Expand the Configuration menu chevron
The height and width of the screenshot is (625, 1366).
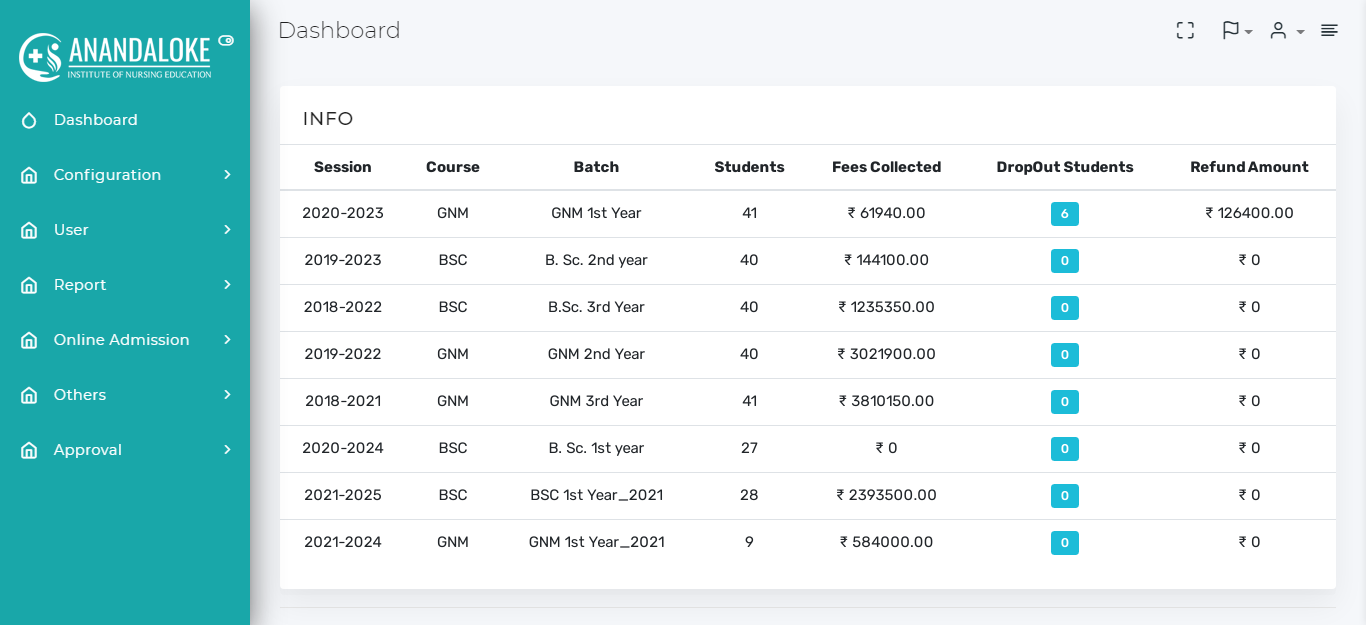click(227, 175)
